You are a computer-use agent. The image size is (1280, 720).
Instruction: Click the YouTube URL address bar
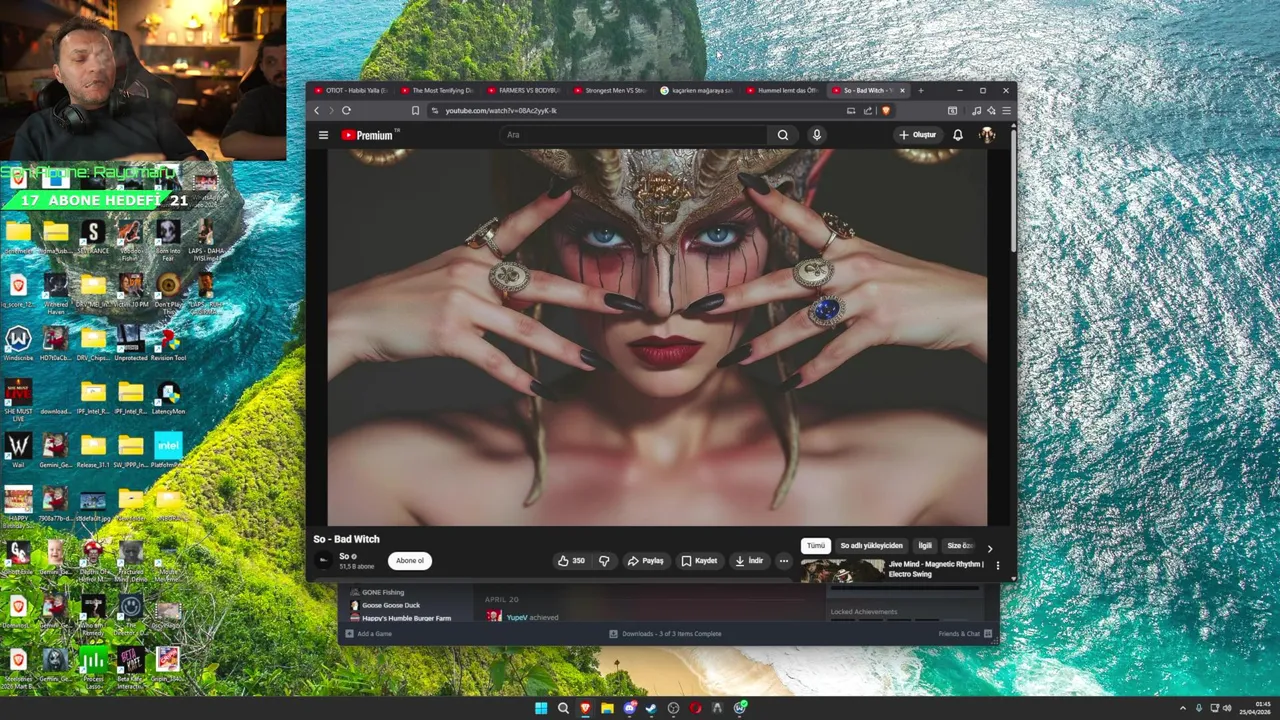pos(640,110)
